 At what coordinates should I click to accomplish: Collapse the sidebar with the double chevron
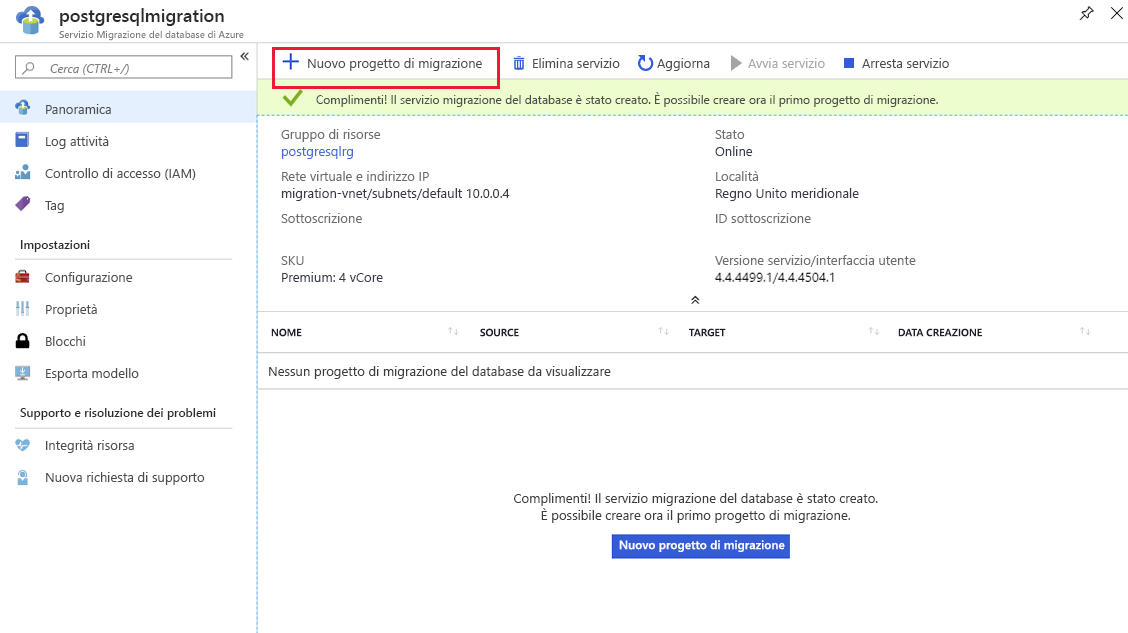point(245,56)
